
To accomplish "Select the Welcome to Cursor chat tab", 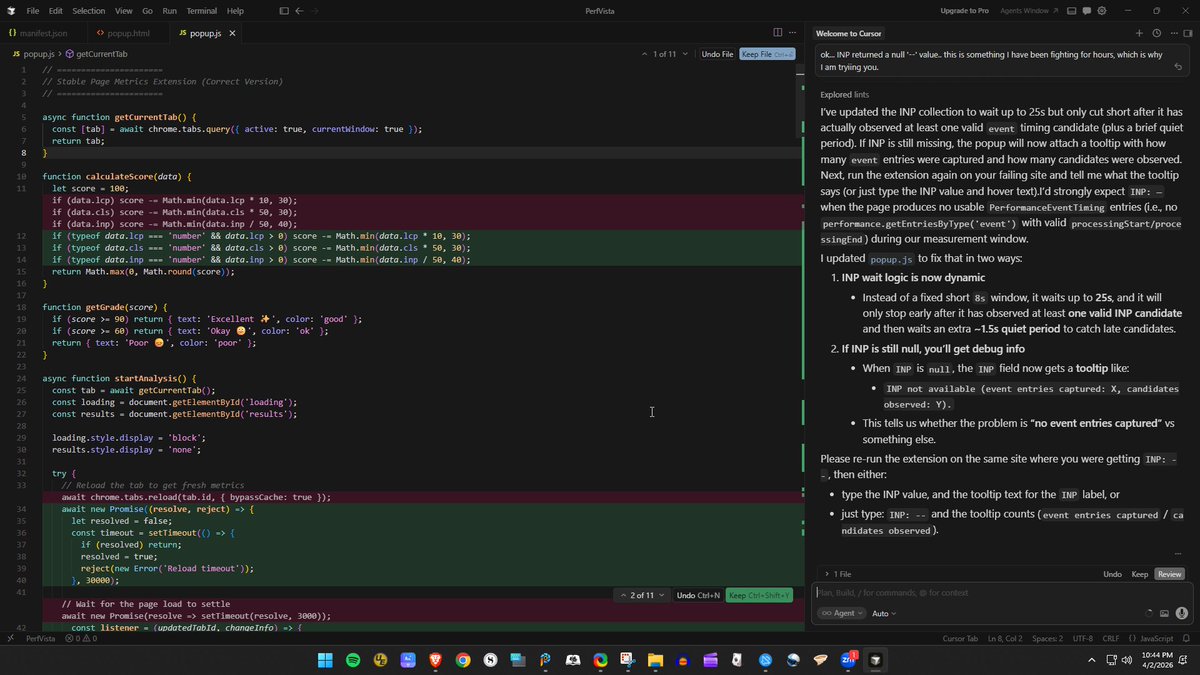I will tap(850, 32).
